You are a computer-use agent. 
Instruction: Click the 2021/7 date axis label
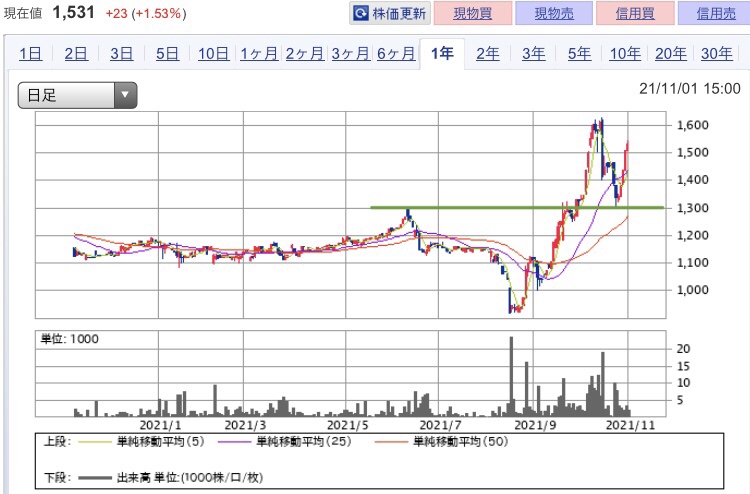[441, 425]
